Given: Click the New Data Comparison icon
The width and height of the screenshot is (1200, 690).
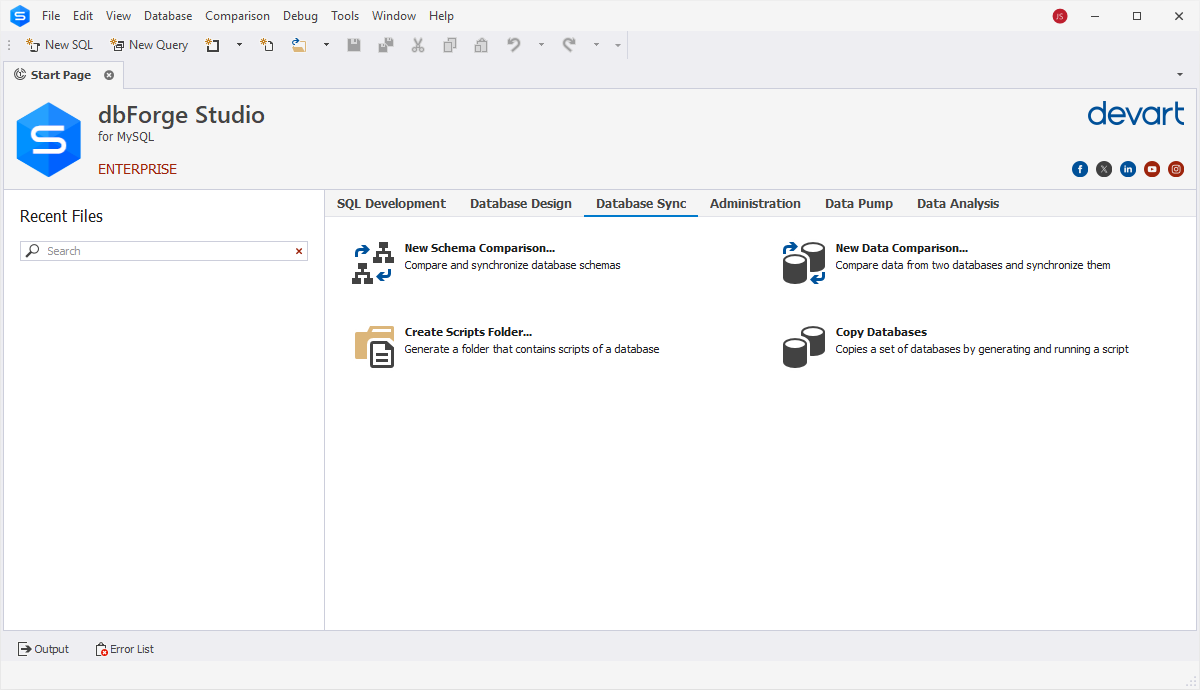Looking at the screenshot, I should [x=804, y=263].
